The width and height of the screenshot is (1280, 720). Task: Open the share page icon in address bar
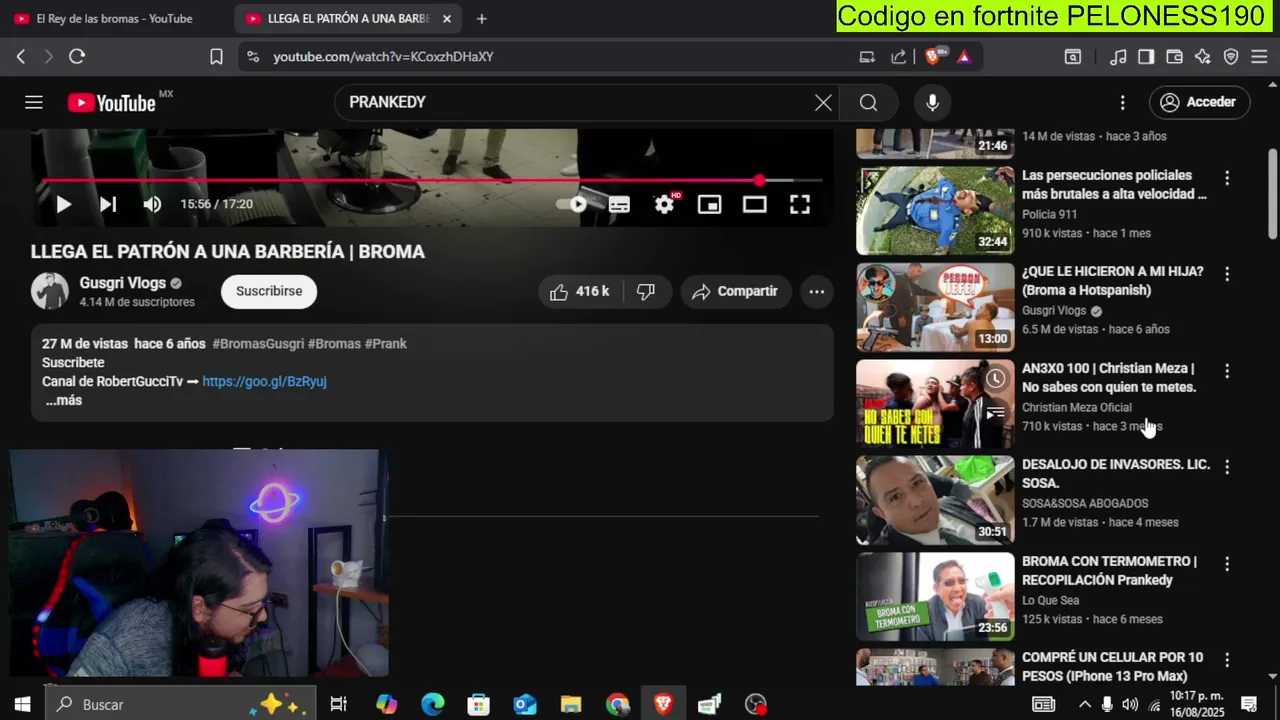click(899, 57)
